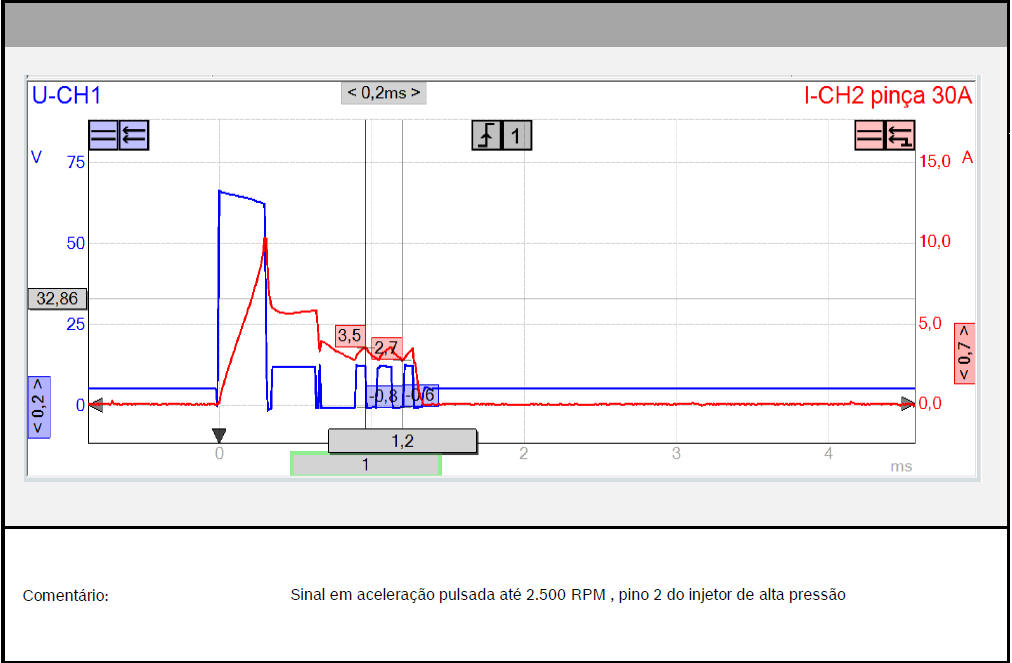
Task: Click the green-bordered box labeled 1
Action: point(365,464)
